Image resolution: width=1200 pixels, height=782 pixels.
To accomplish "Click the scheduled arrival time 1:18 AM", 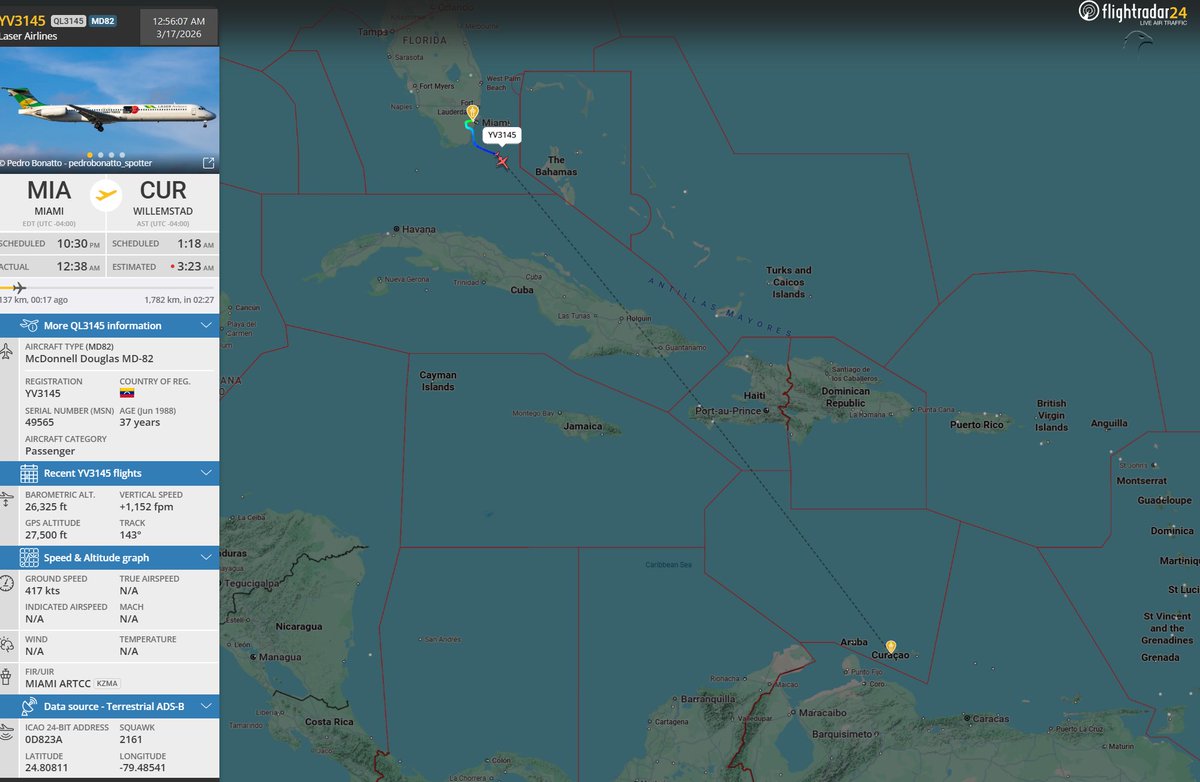I will 195,244.
